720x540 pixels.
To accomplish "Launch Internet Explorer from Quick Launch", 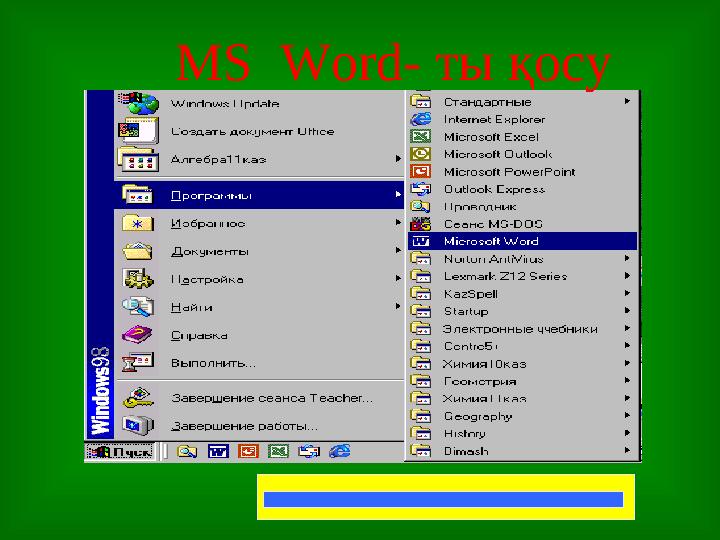I will [x=339, y=452].
